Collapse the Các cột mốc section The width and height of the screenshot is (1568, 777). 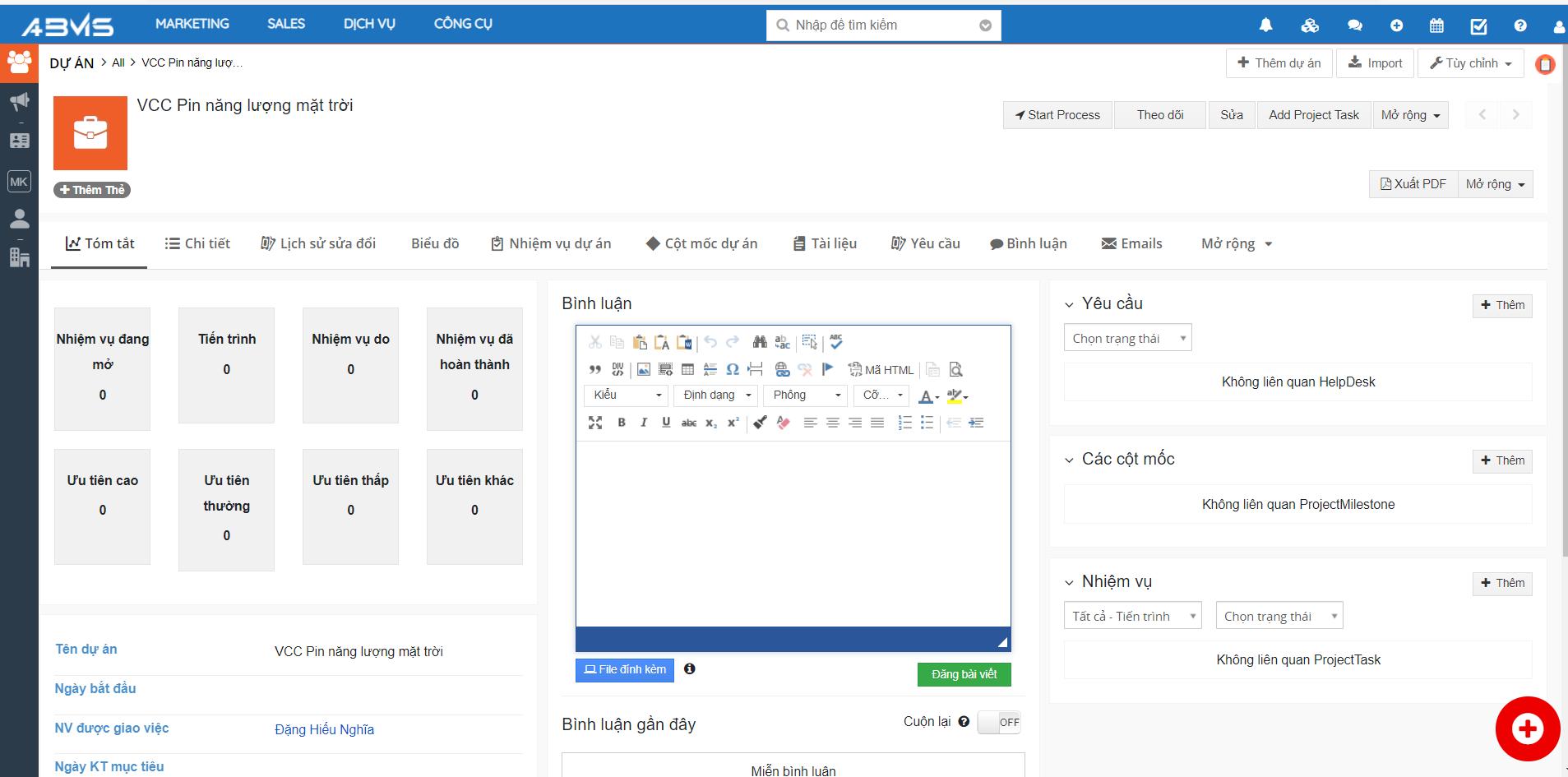click(x=1069, y=460)
